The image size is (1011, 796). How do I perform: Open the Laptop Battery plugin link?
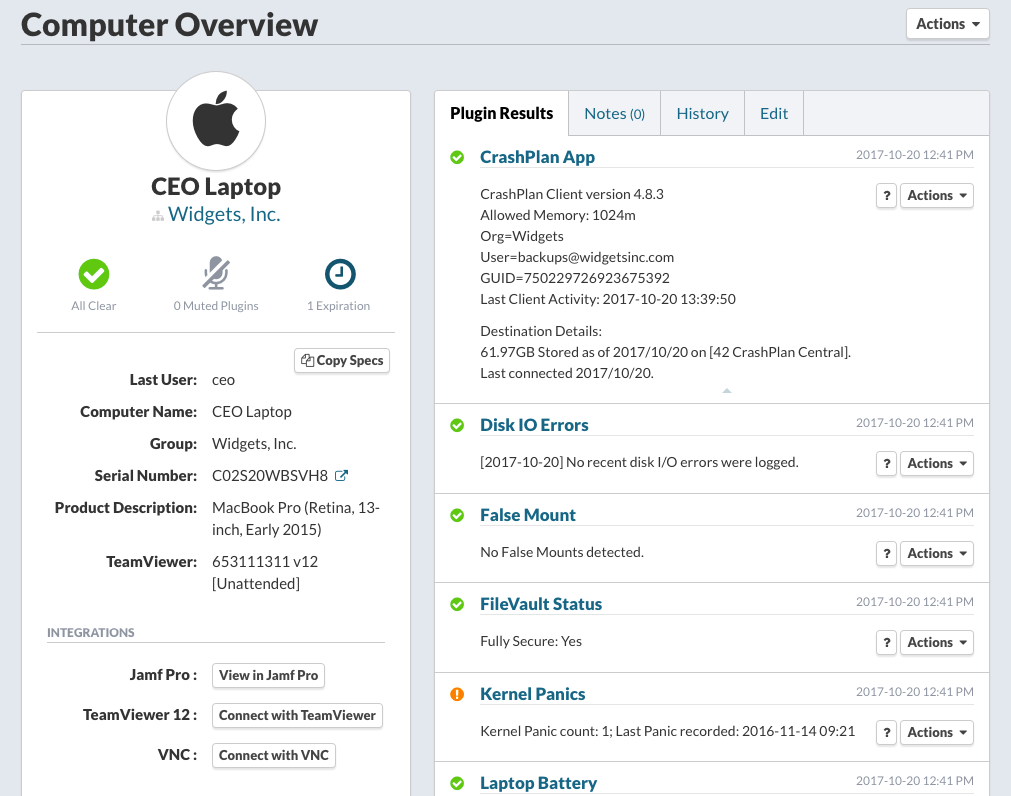tap(538, 783)
